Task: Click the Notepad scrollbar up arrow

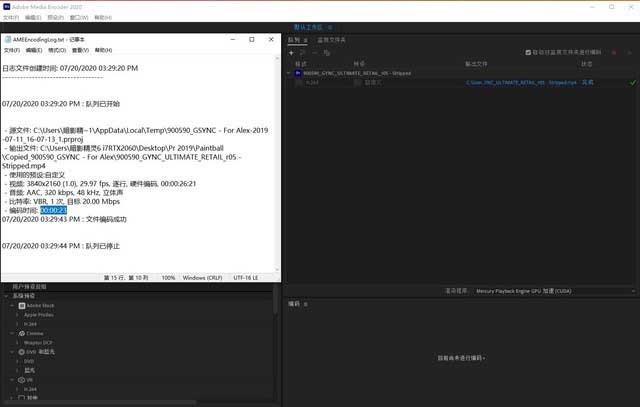Action: (x=277, y=58)
